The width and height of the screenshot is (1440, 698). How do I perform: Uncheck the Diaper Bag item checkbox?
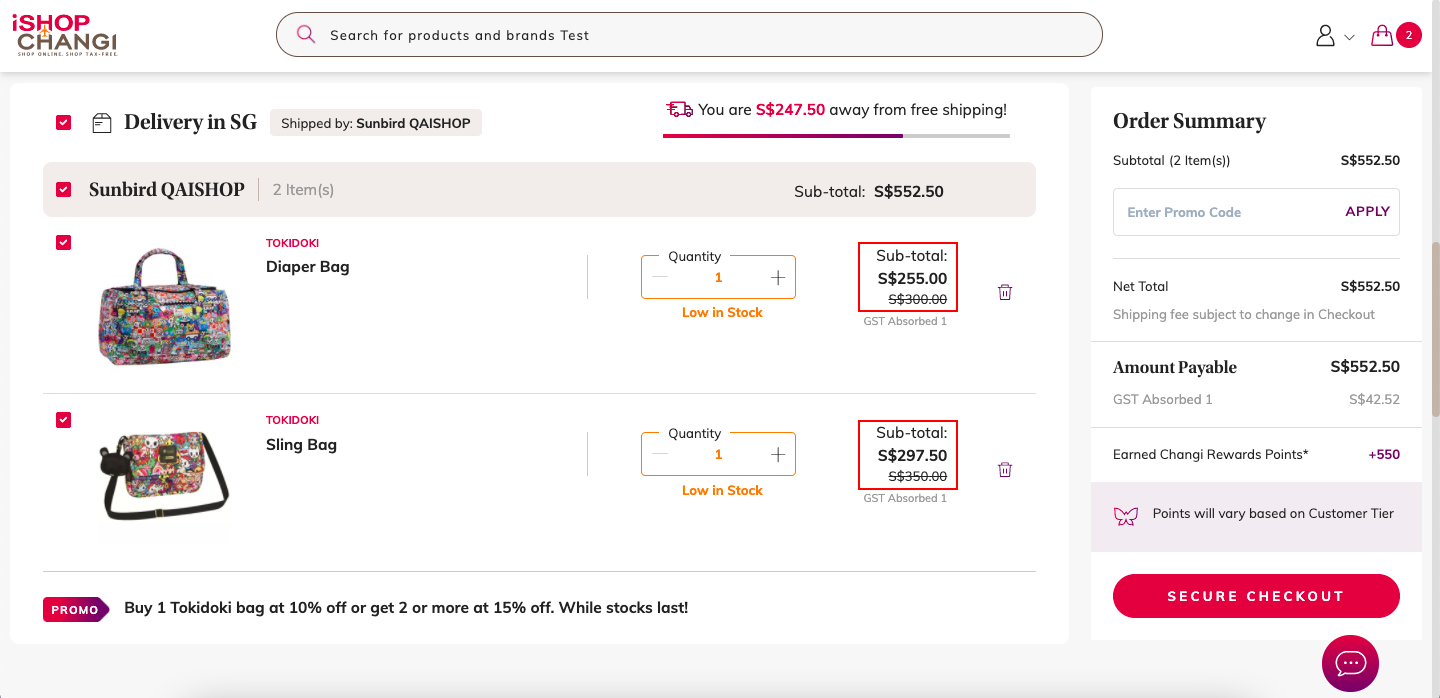(x=64, y=242)
